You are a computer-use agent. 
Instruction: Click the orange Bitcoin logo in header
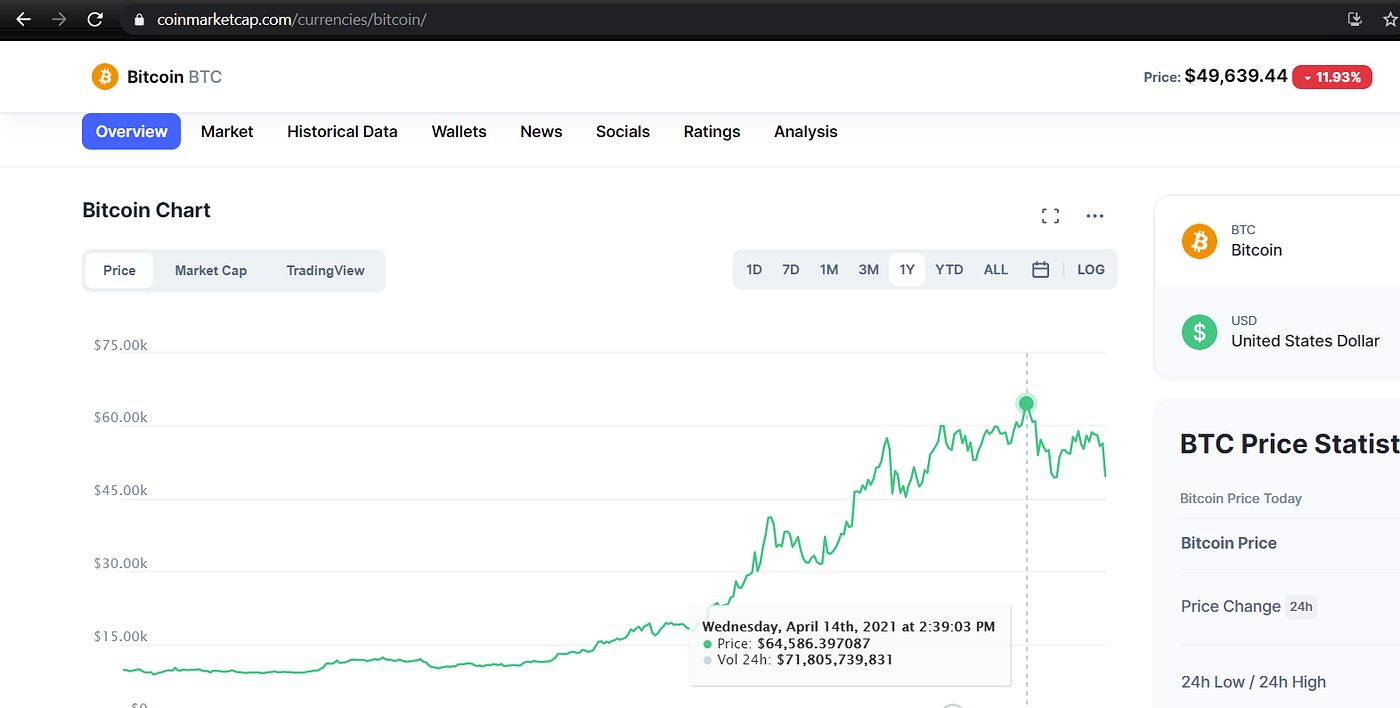point(105,76)
